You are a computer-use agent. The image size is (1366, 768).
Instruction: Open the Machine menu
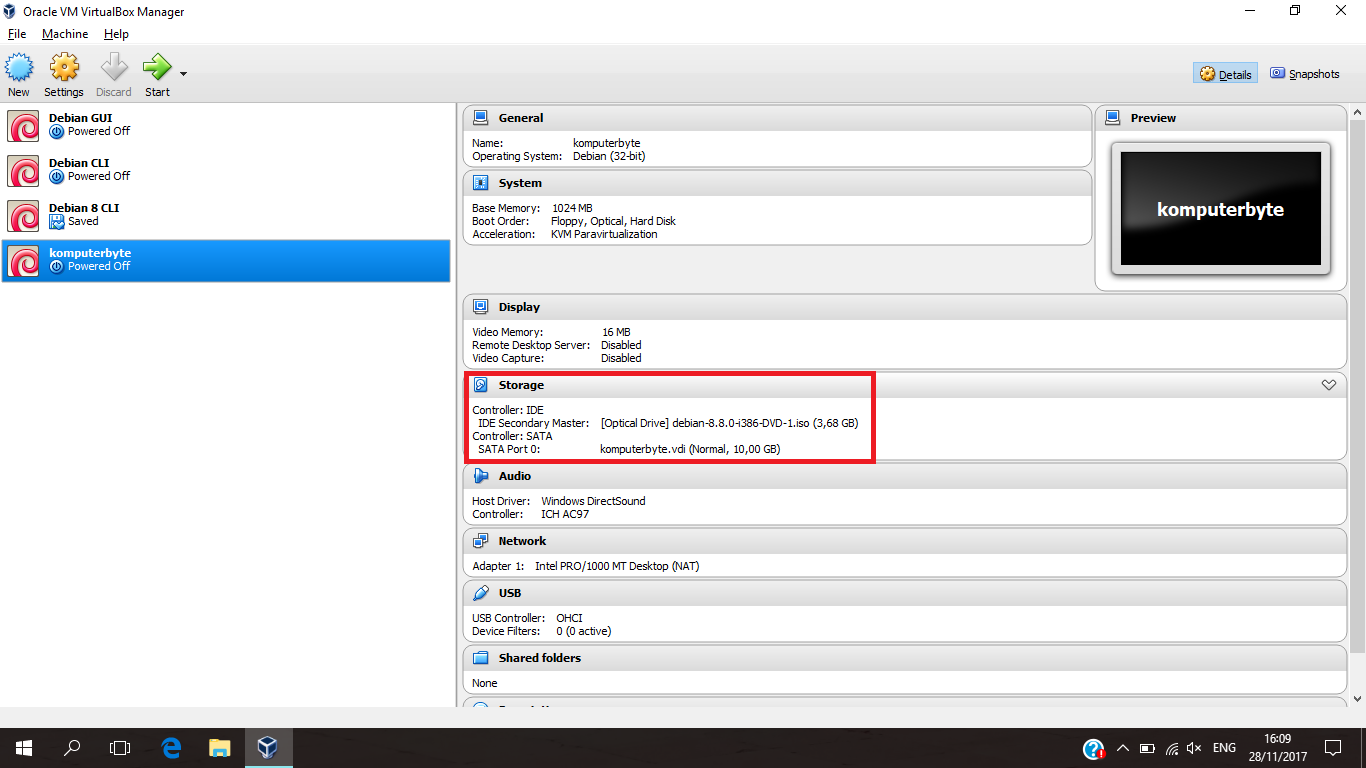point(64,33)
